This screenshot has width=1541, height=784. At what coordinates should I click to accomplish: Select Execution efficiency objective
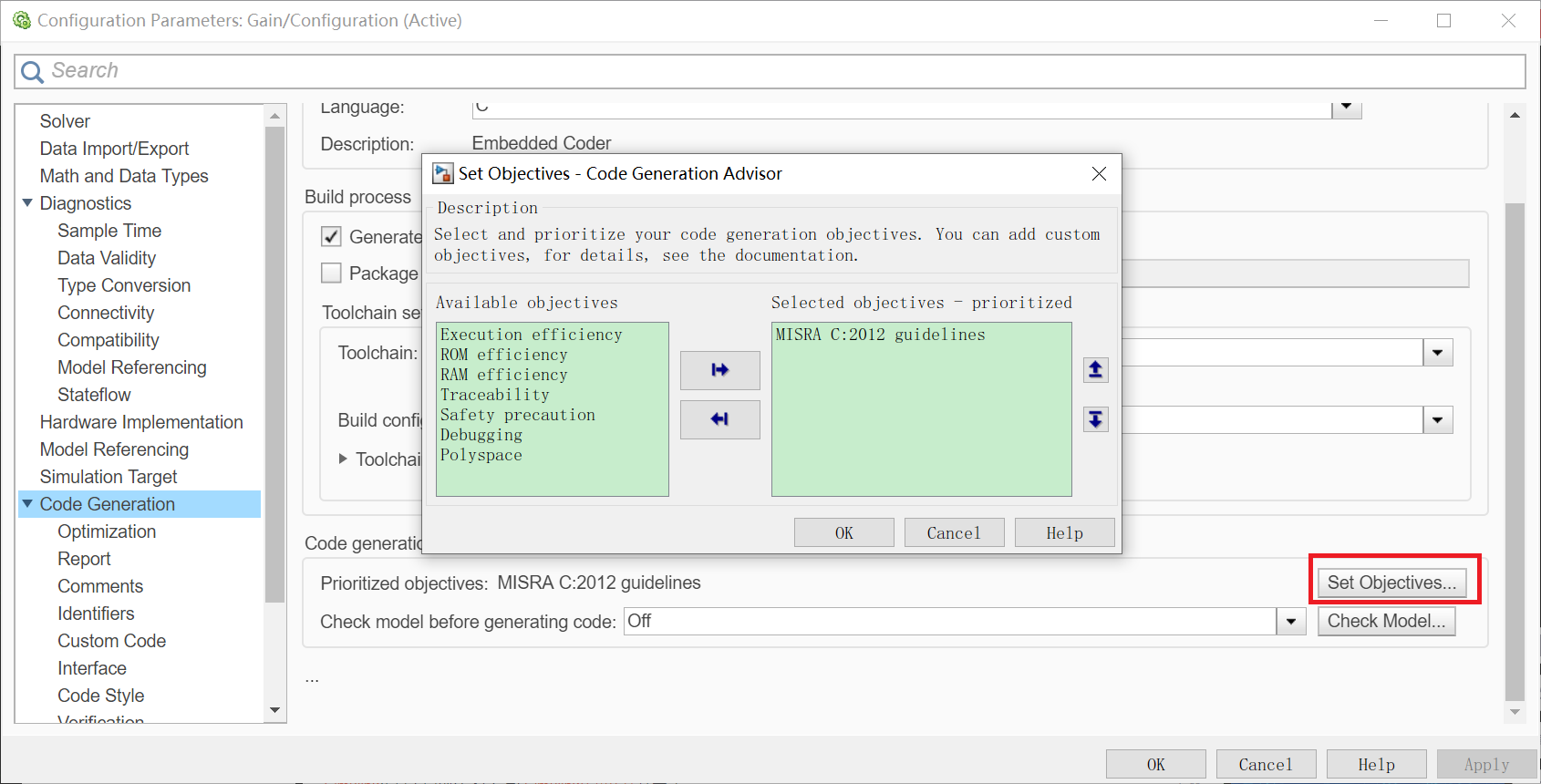coord(532,335)
